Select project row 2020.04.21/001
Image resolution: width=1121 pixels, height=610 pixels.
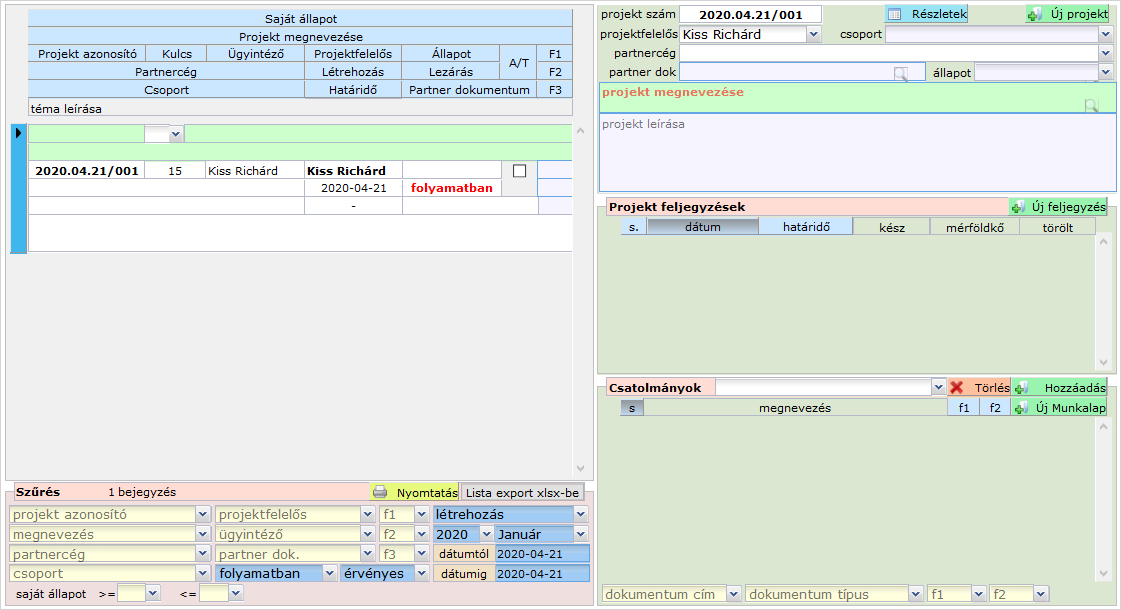click(86, 171)
